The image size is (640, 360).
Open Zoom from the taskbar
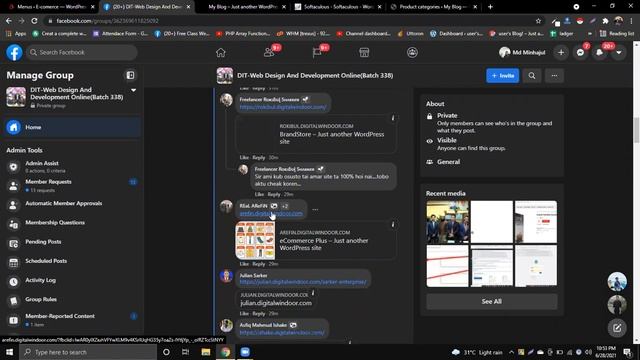pos(245,352)
